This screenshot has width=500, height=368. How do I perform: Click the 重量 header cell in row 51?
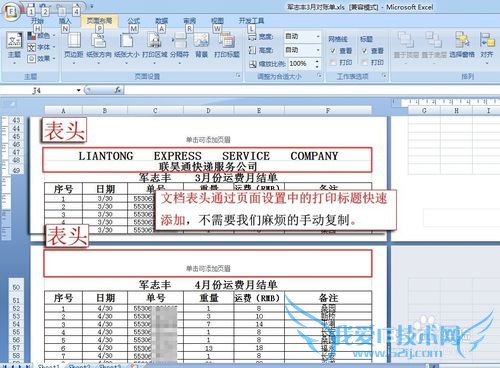209,297
